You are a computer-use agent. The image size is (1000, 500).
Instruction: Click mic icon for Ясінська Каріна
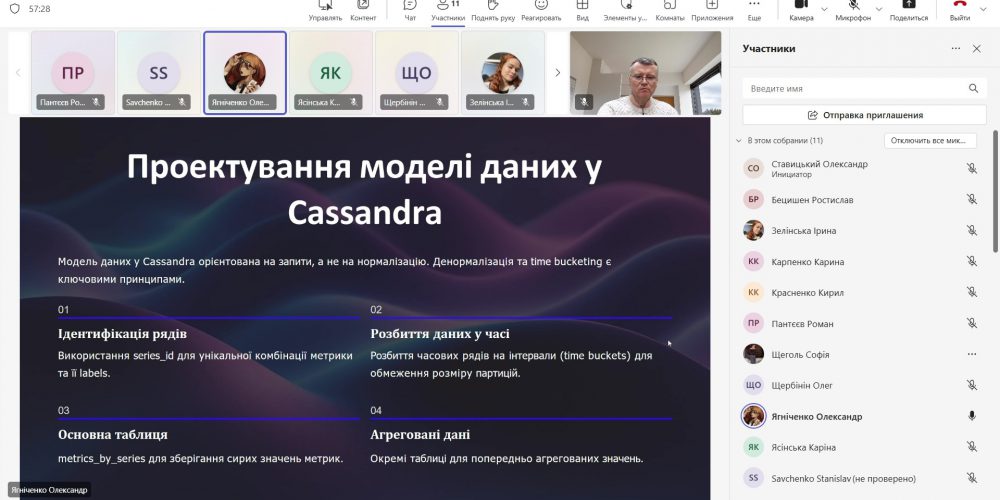[971, 447]
